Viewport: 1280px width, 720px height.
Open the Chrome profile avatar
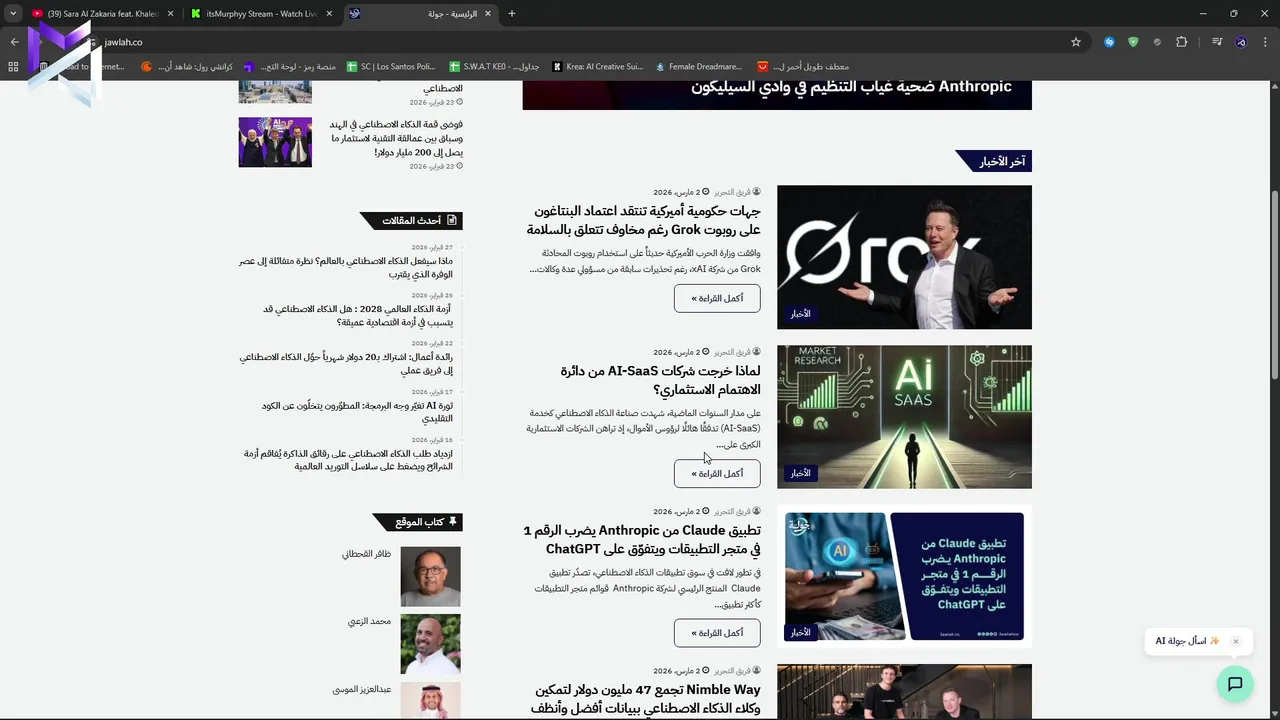click(1241, 42)
